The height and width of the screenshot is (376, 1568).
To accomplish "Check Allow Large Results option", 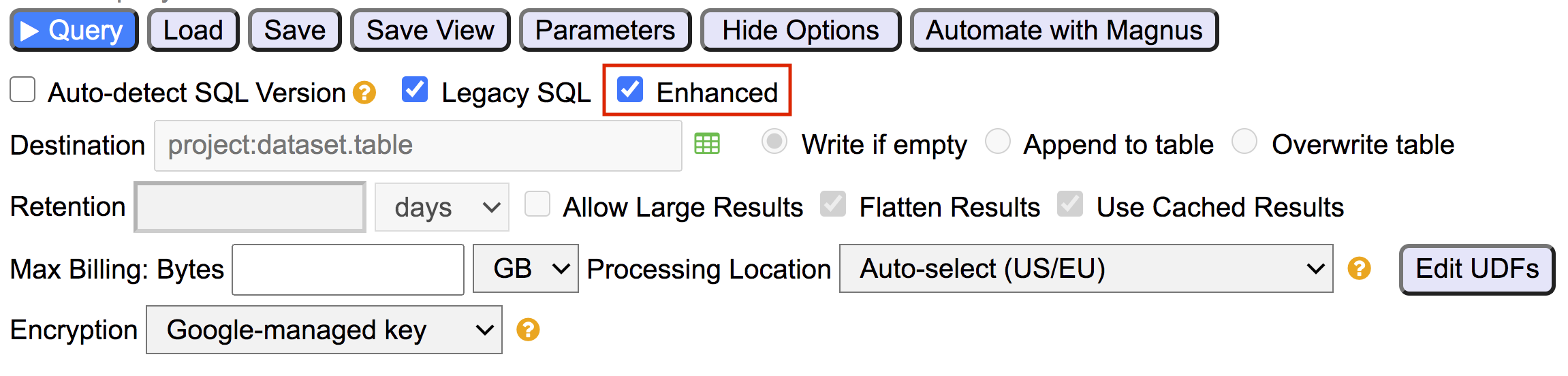I will pyautogui.click(x=537, y=204).
